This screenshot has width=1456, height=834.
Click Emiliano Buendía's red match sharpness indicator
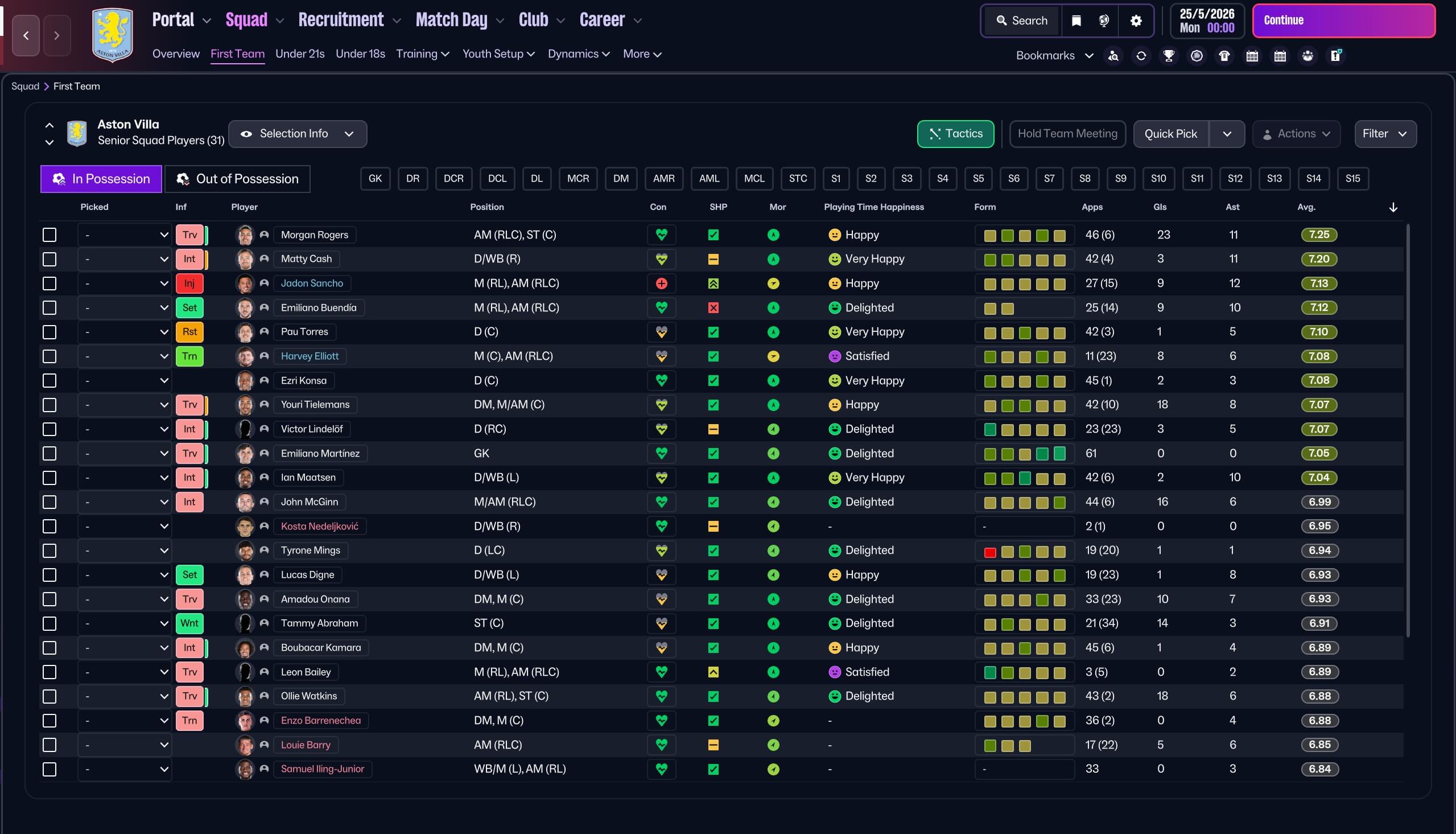click(x=713, y=307)
